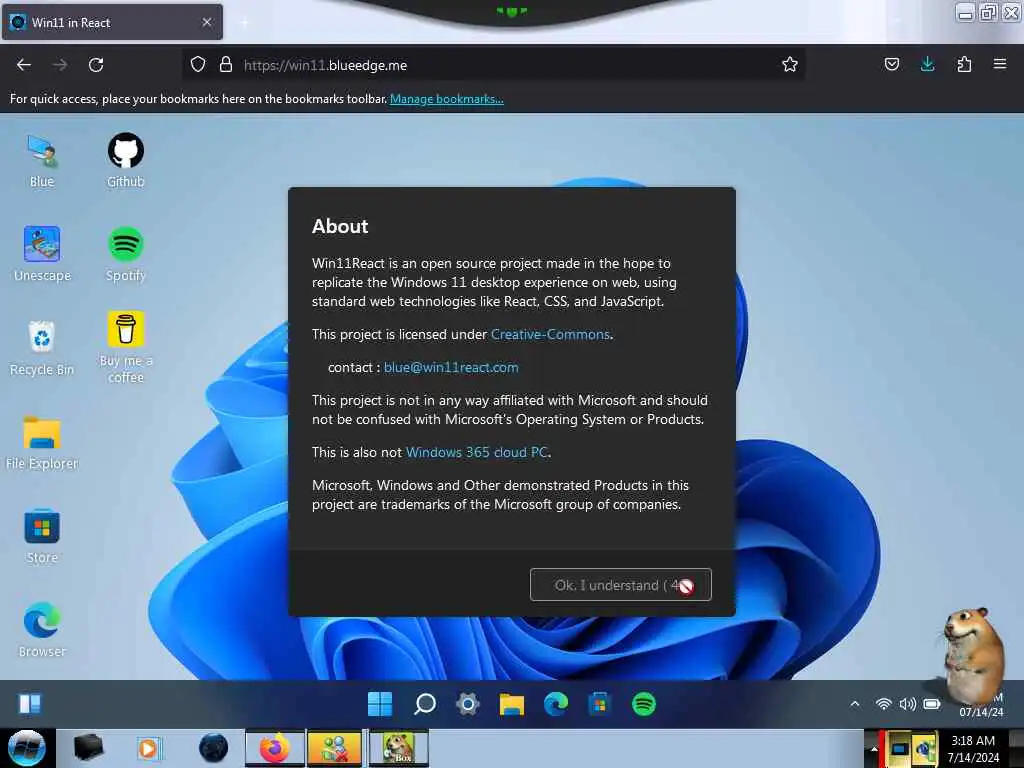The width and height of the screenshot is (1024, 768).
Task: Click the Ok, I understand button
Action: [620, 585]
